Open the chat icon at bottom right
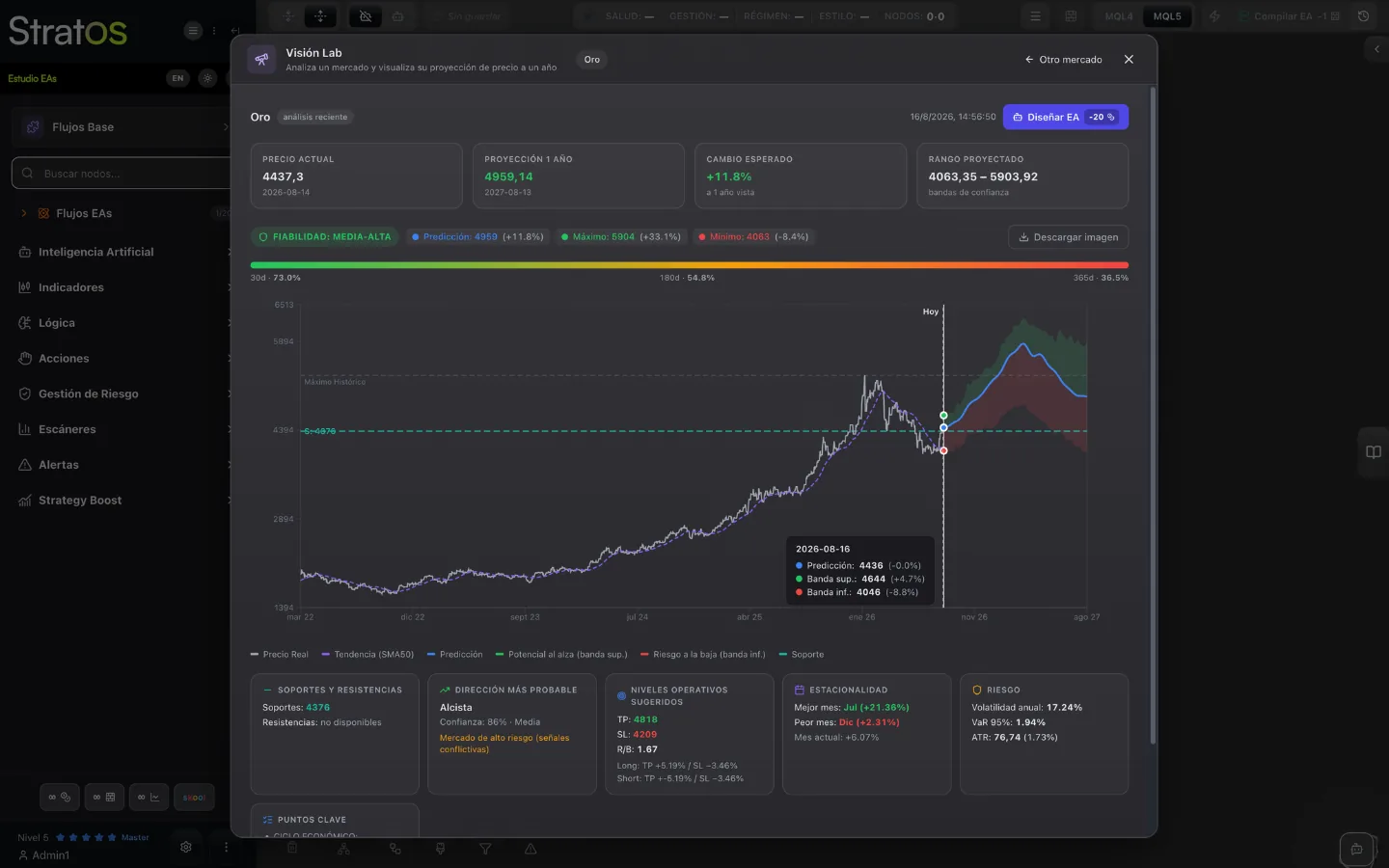The width and height of the screenshot is (1389, 868). point(1356,850)
